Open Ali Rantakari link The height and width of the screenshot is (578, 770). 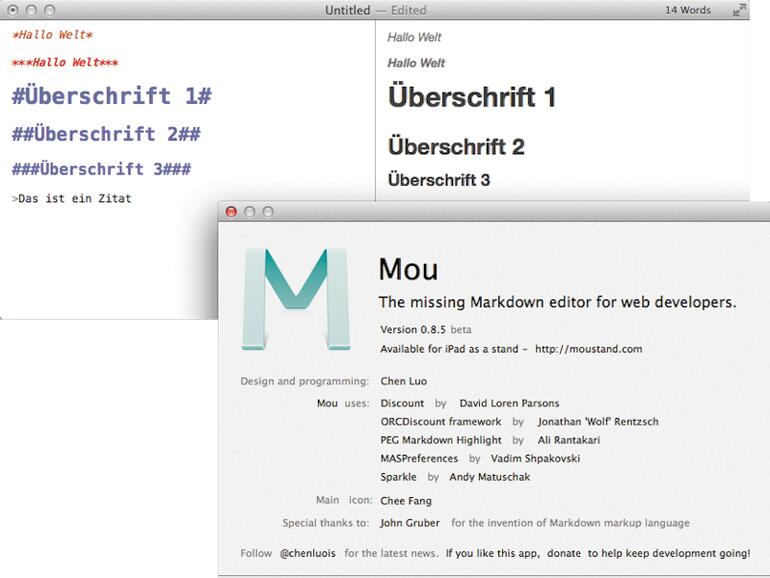[x=568, y=440]
